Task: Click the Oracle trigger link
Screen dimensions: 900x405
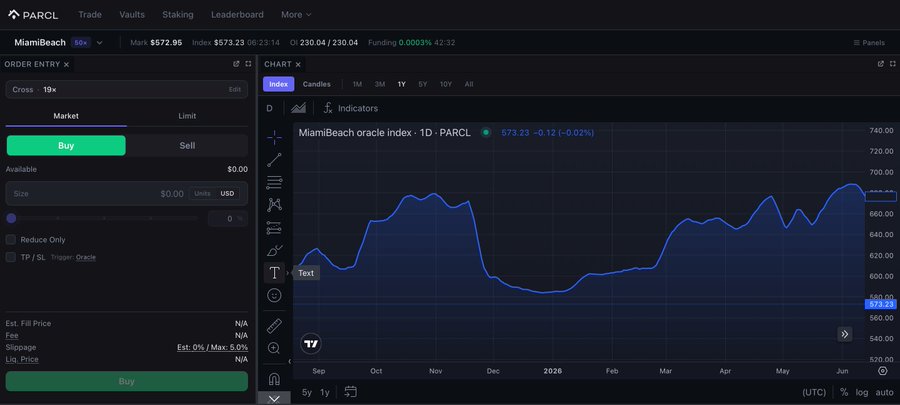Action: 86,258
